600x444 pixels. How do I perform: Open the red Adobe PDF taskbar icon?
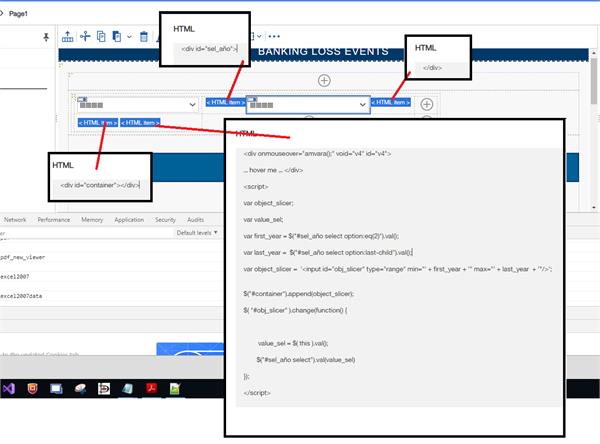[152, 389]
